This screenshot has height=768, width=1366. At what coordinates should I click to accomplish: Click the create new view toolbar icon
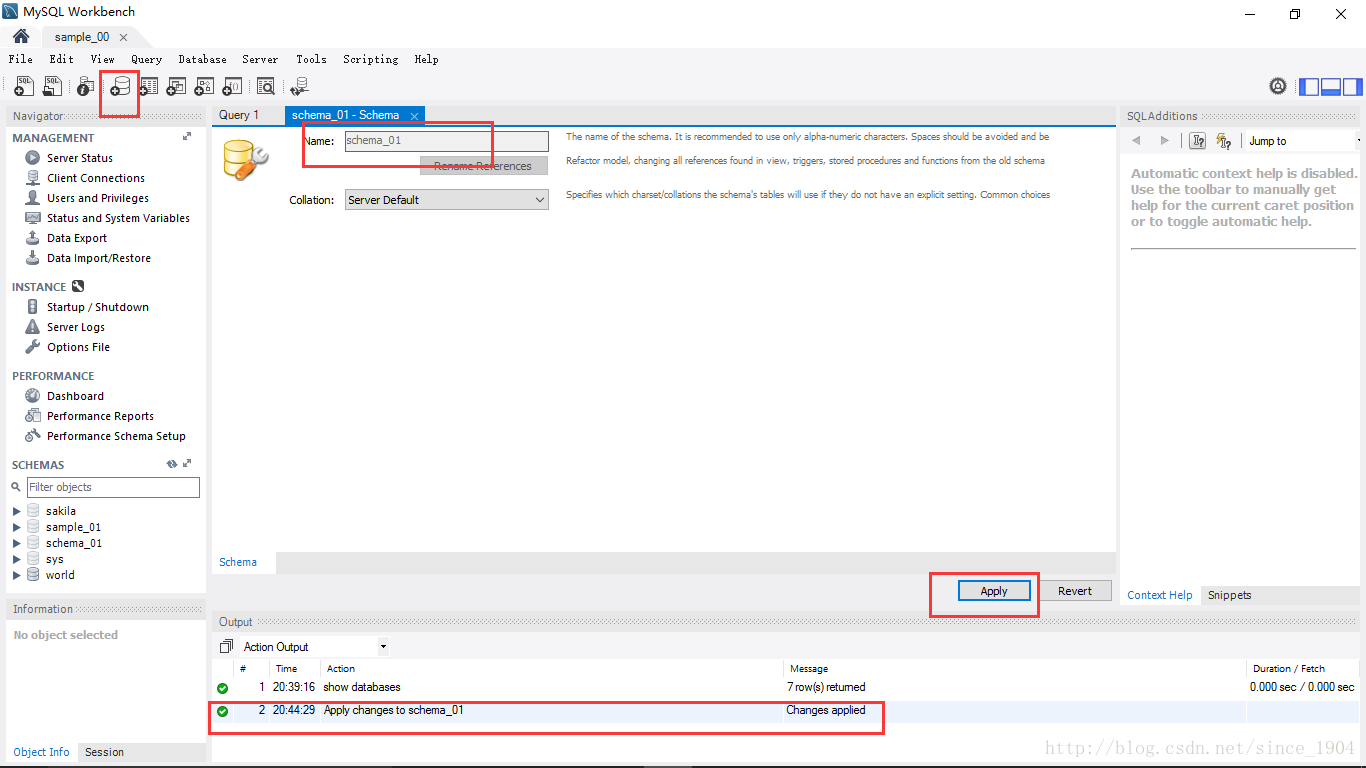pos(176,87)
